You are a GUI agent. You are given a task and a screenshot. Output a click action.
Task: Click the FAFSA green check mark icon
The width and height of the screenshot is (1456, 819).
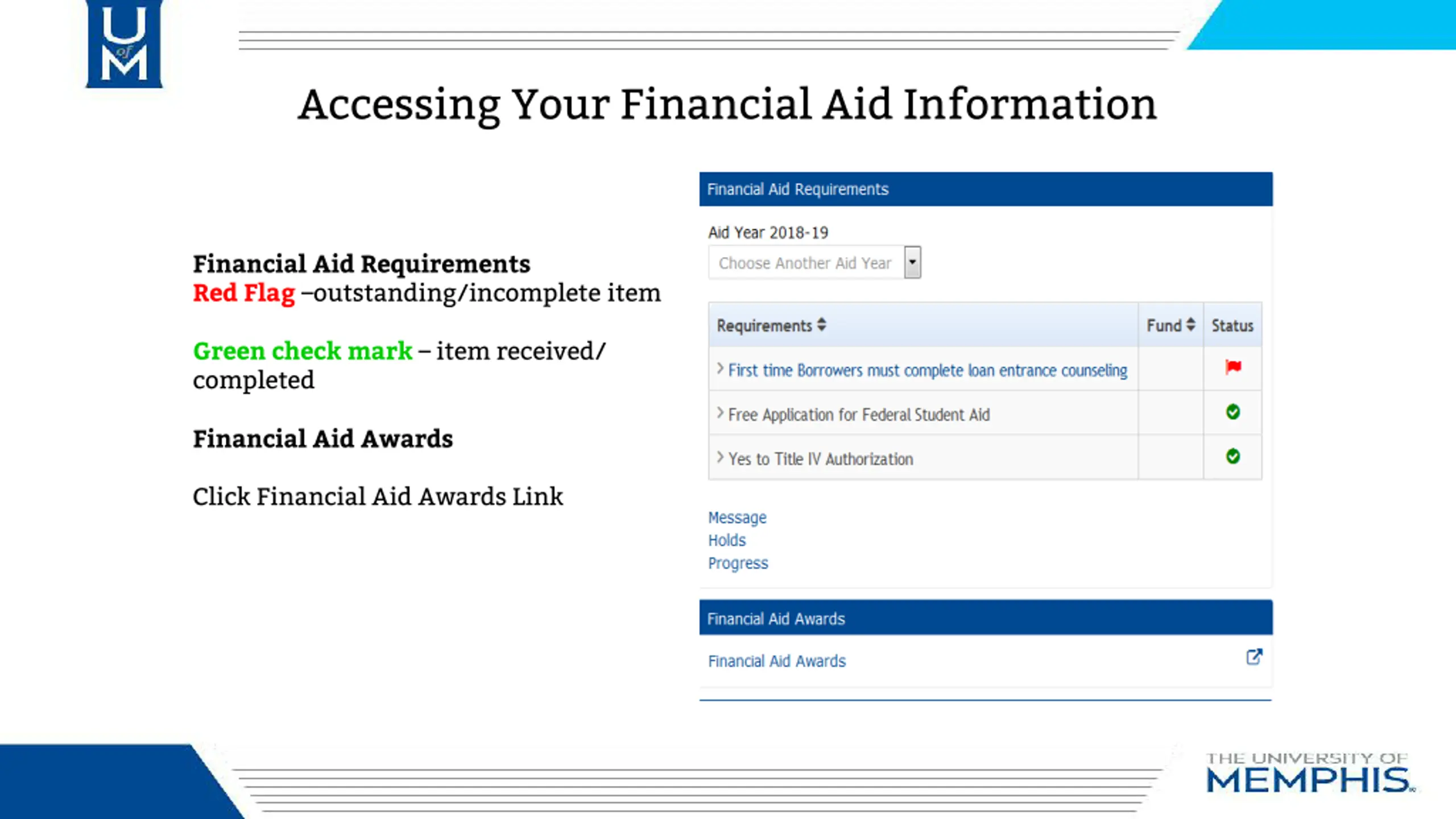(1232, 412)
